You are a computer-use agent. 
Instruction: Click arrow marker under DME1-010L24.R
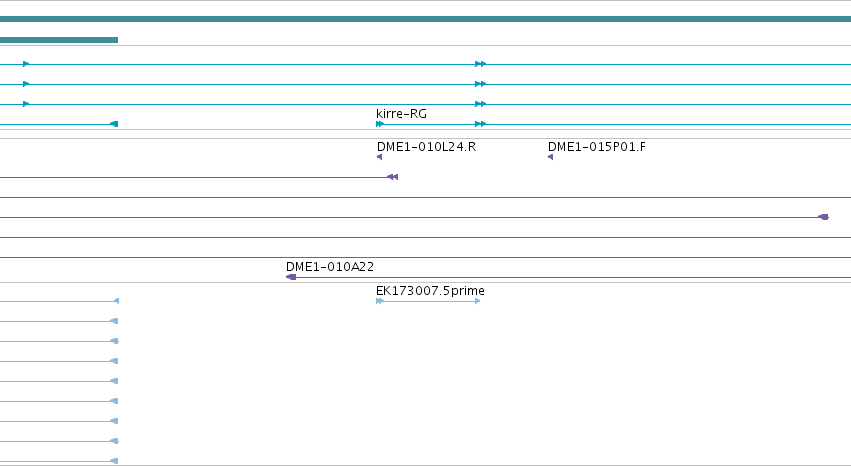pyautogui.click(x=379, y=157)
